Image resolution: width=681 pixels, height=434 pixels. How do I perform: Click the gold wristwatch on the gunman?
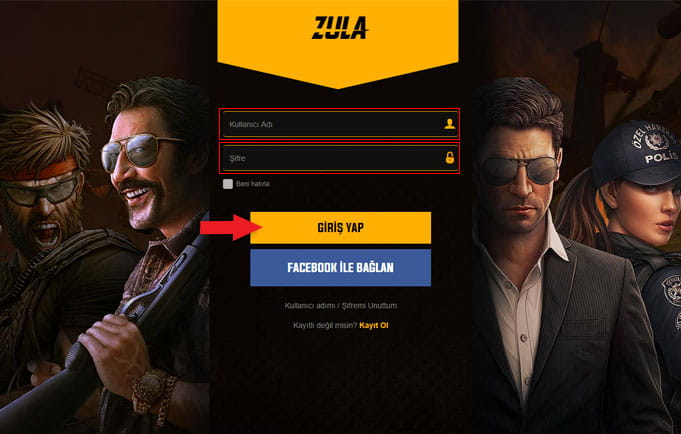coord(151,388)
